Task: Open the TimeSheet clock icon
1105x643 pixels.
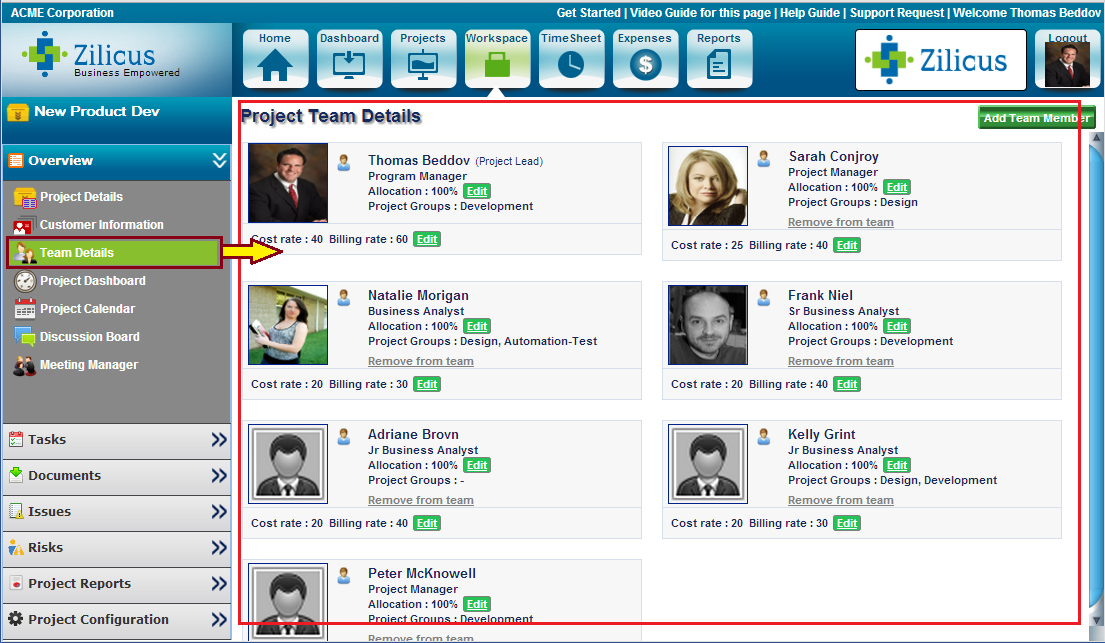Action: (571, 65)
